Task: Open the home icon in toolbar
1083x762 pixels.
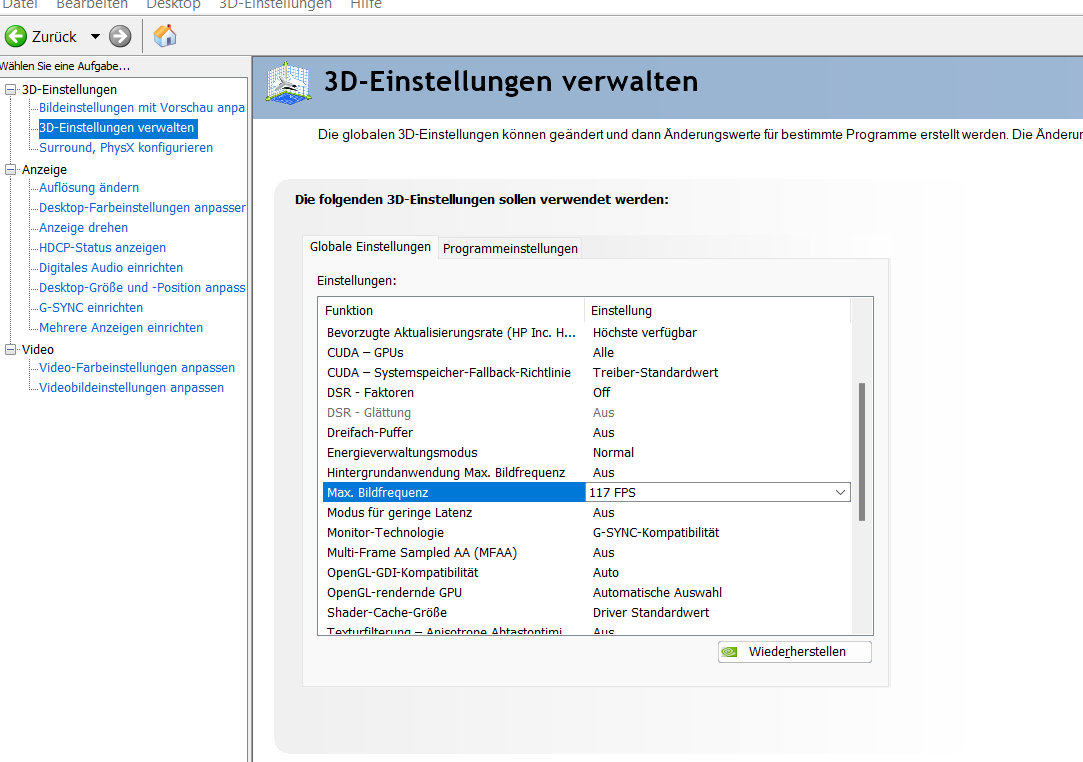Action: point(165,36)
